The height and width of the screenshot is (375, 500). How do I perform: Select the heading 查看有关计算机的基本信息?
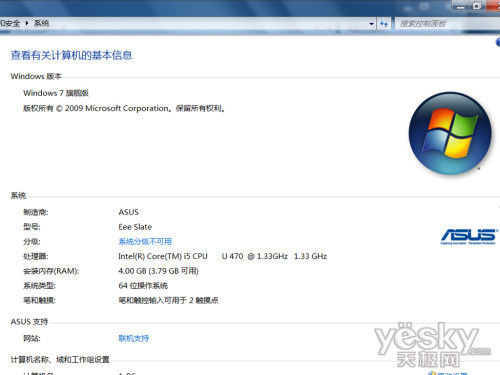71,55
